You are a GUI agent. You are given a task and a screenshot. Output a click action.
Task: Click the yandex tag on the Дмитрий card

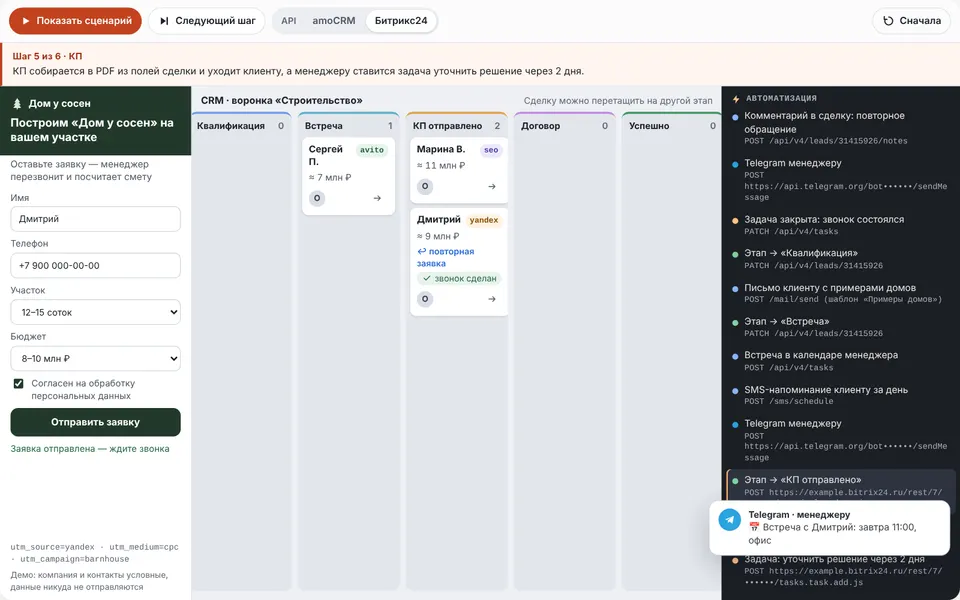click(484, 220)
